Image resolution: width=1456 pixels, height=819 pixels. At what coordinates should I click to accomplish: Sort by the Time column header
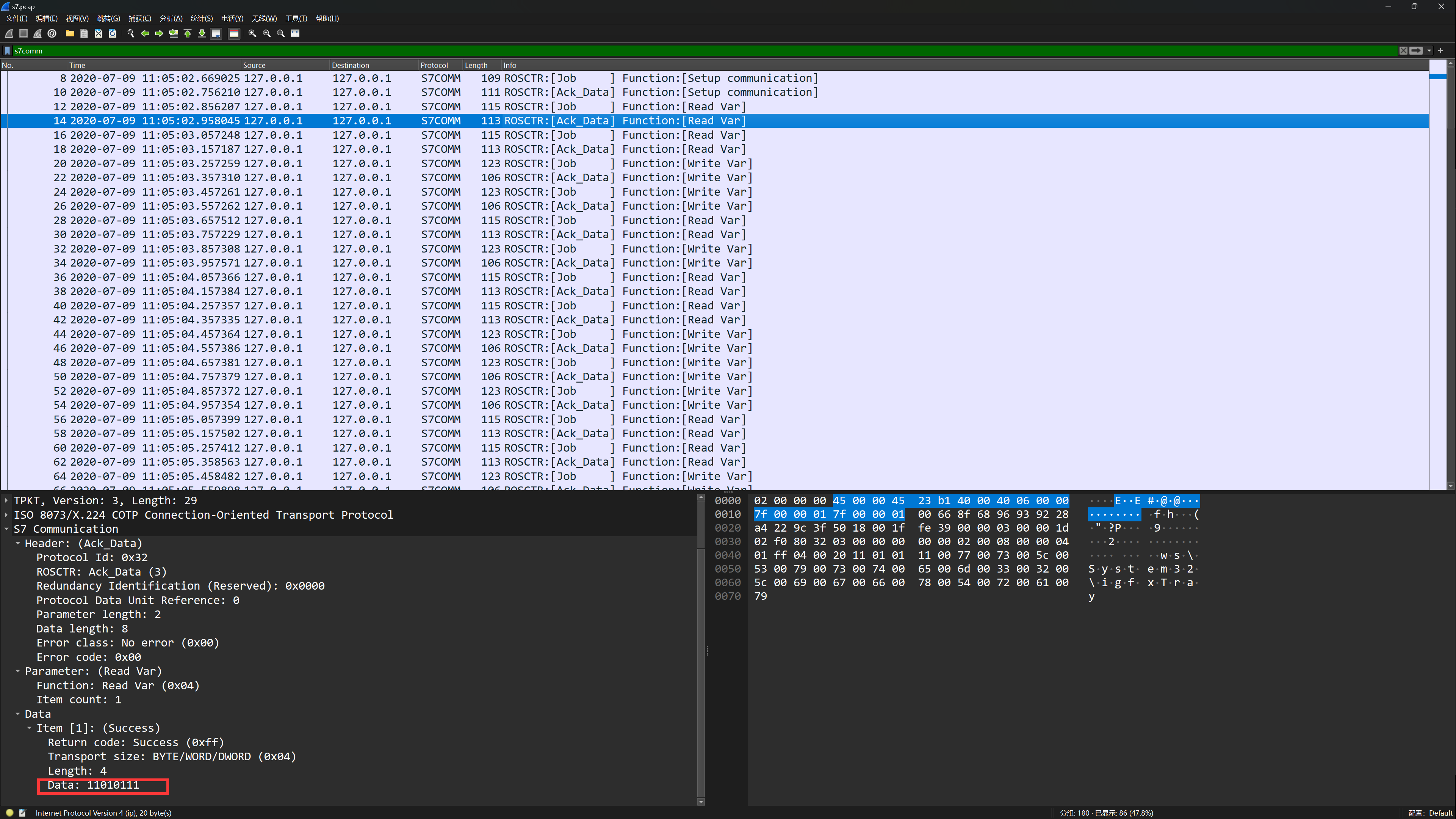(x=154, y=65)
